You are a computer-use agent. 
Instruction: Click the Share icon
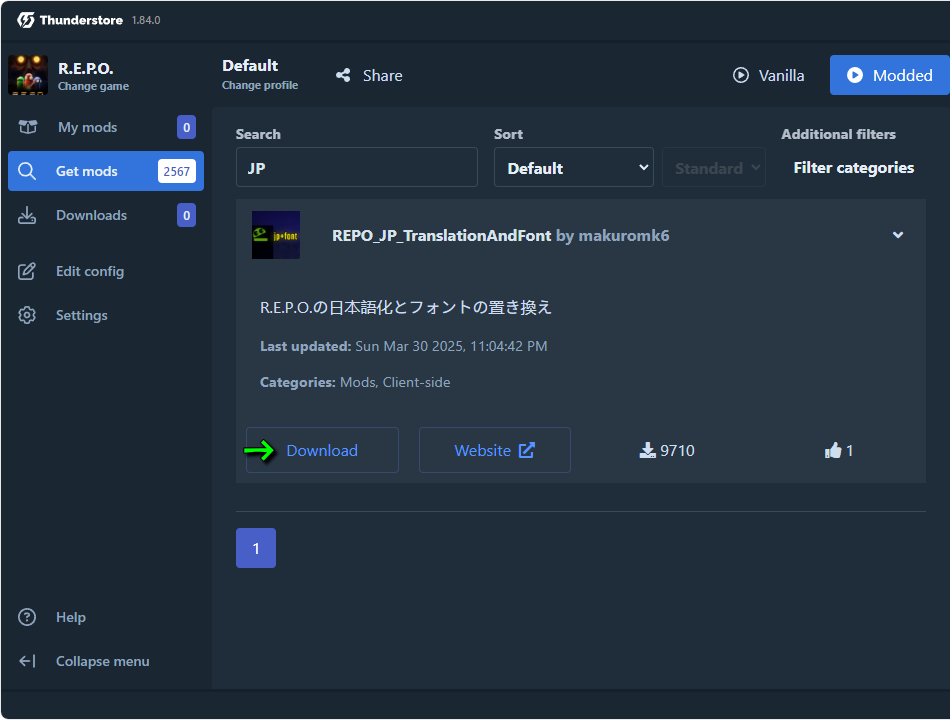coord(344,75)
